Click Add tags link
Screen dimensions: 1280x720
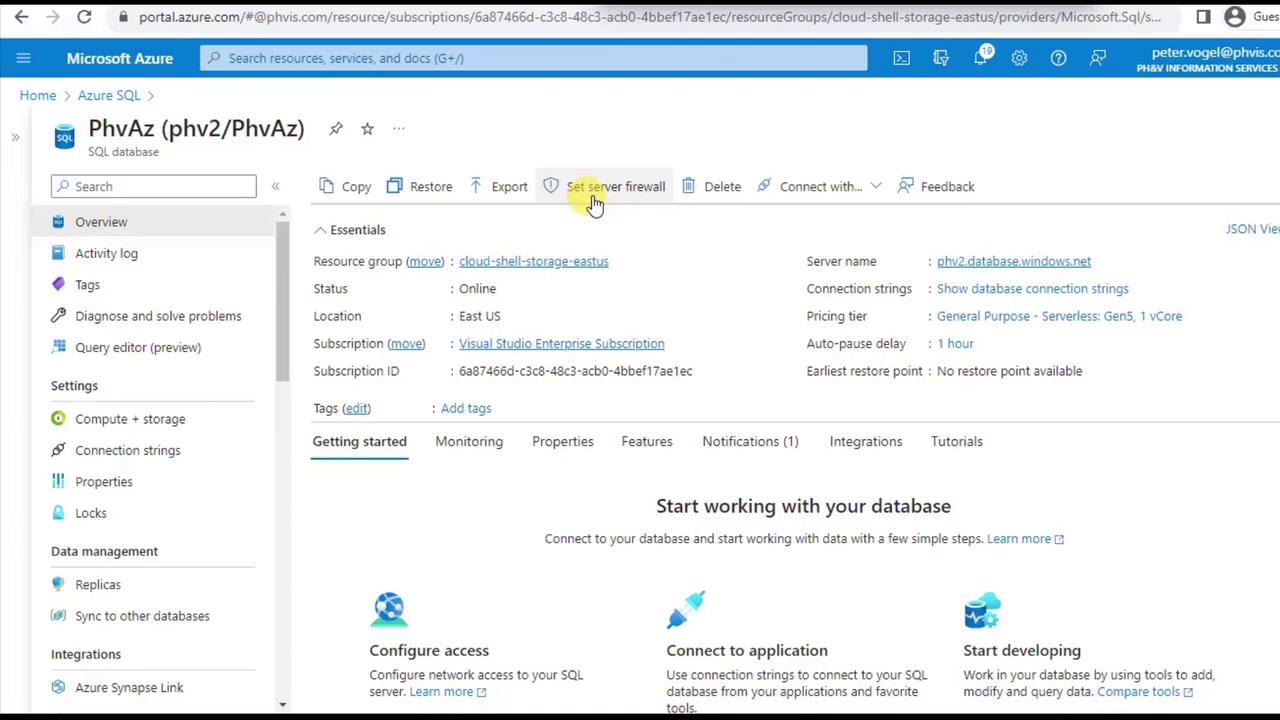pyautogui.click(x=466, y=408)
